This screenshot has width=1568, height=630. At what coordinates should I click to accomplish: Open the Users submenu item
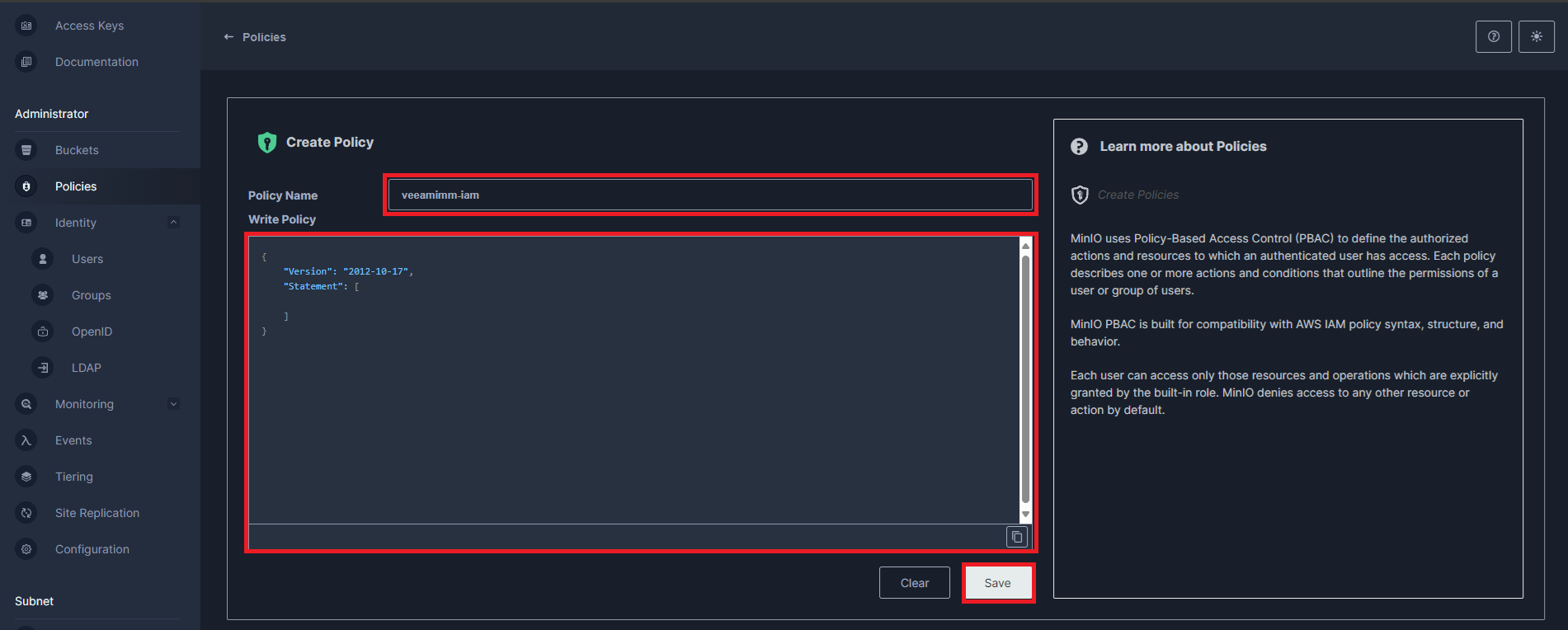[x=87, y=259]
